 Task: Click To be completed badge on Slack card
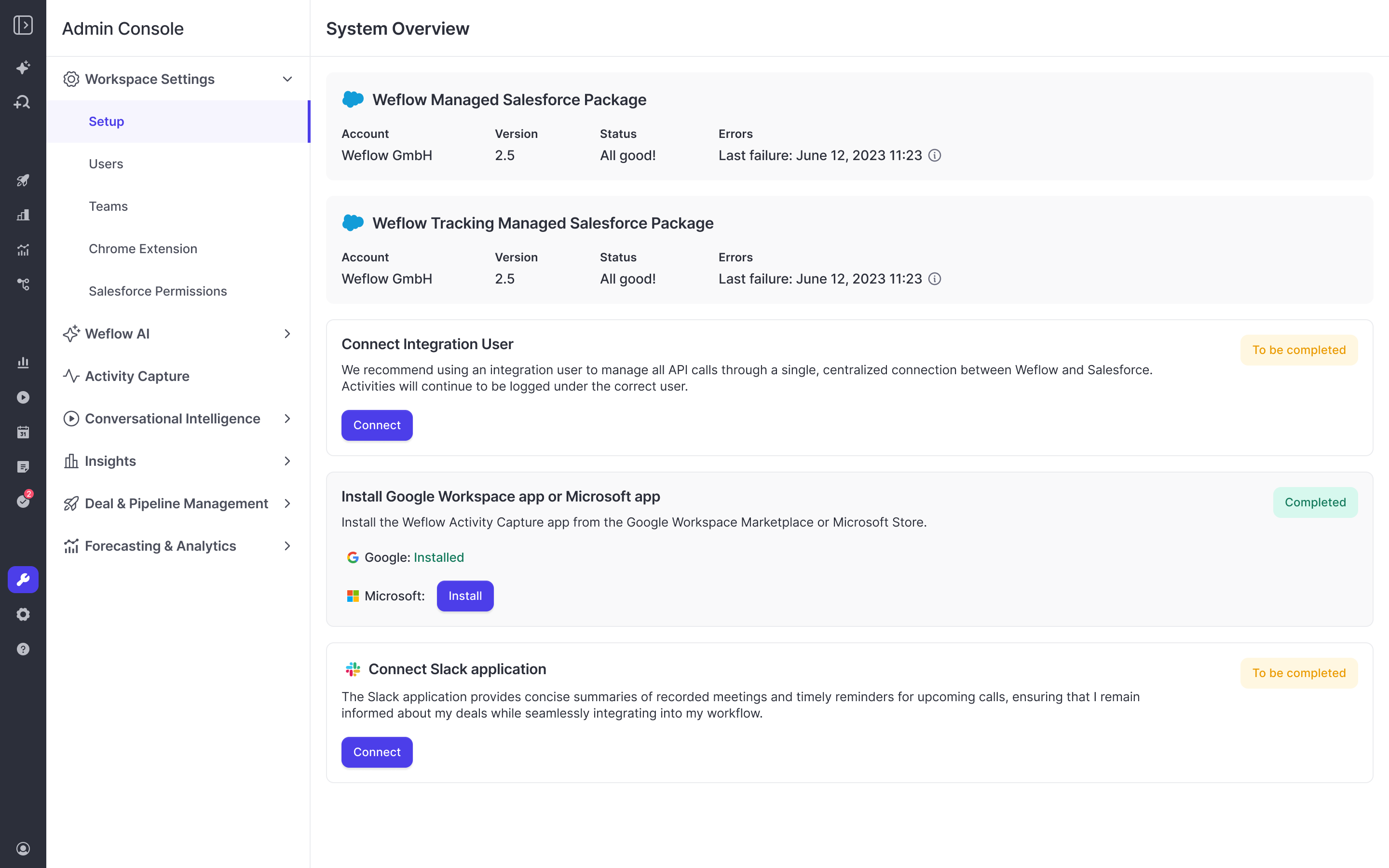pos(1299,673)
